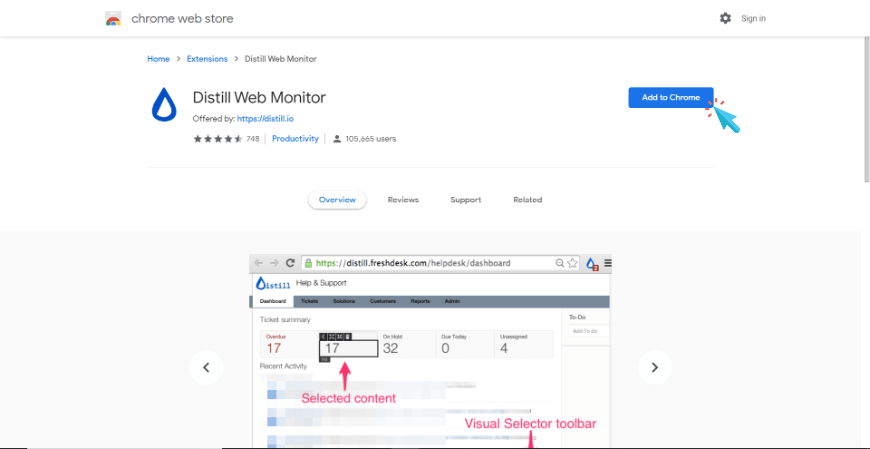Select the Overview tab
Viewport: 870px width, 449px height.
coord(337,200)
